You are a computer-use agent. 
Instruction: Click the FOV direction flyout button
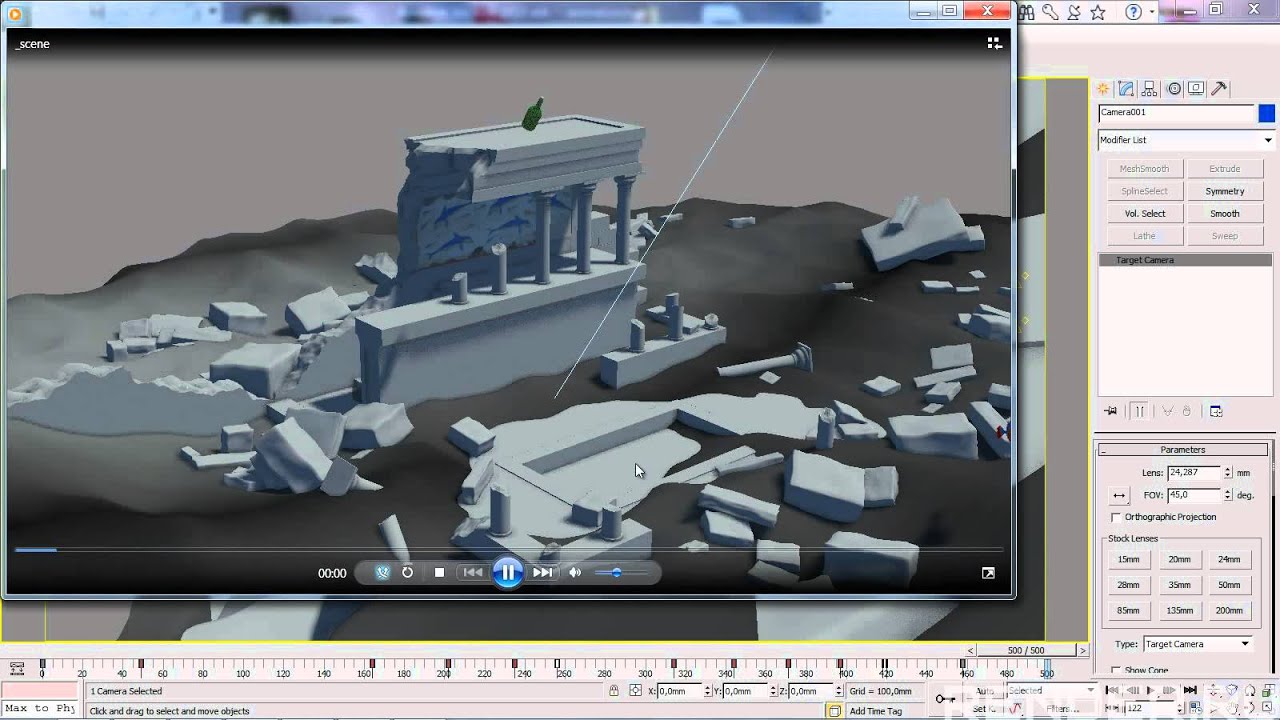click(x=1119, y=495)
